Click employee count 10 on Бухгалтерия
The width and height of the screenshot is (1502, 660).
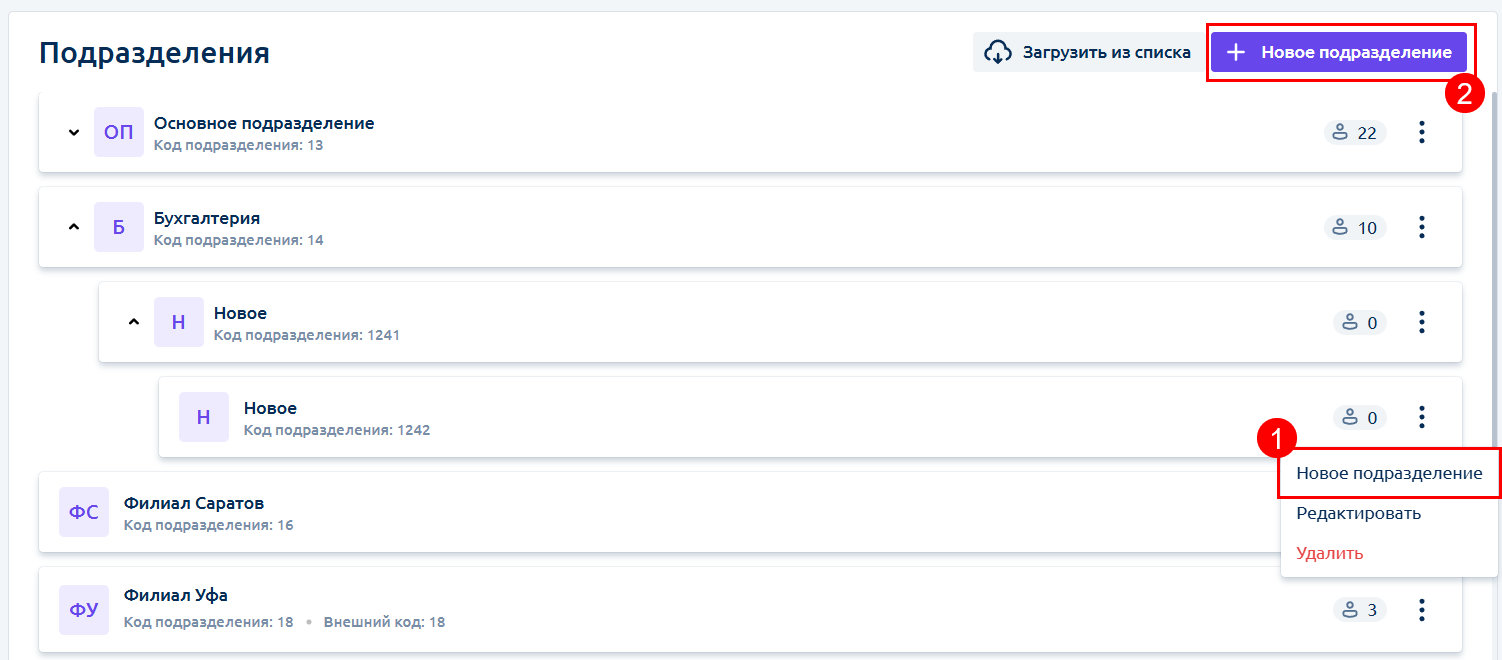[x=1355, y=228]
